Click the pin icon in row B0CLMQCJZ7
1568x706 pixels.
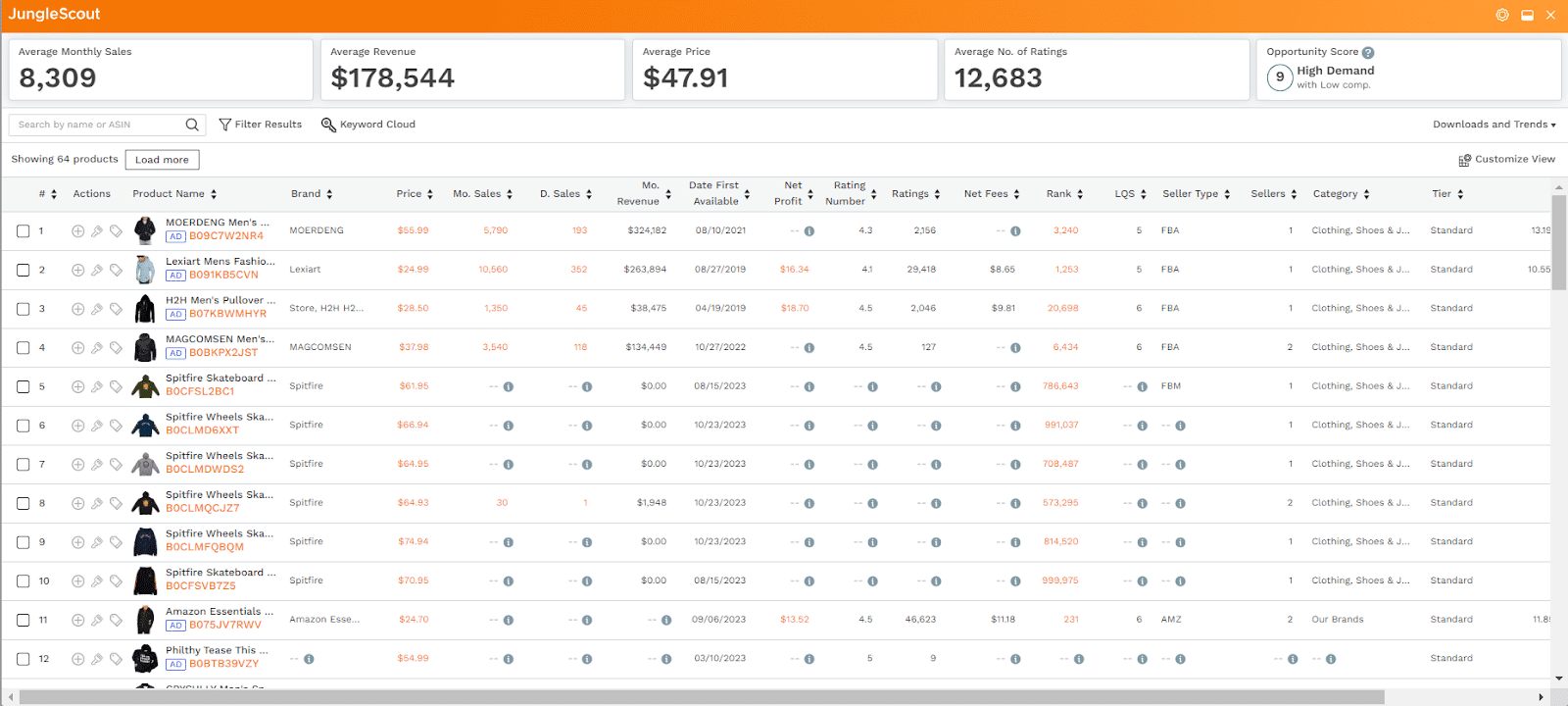point(97,503)
